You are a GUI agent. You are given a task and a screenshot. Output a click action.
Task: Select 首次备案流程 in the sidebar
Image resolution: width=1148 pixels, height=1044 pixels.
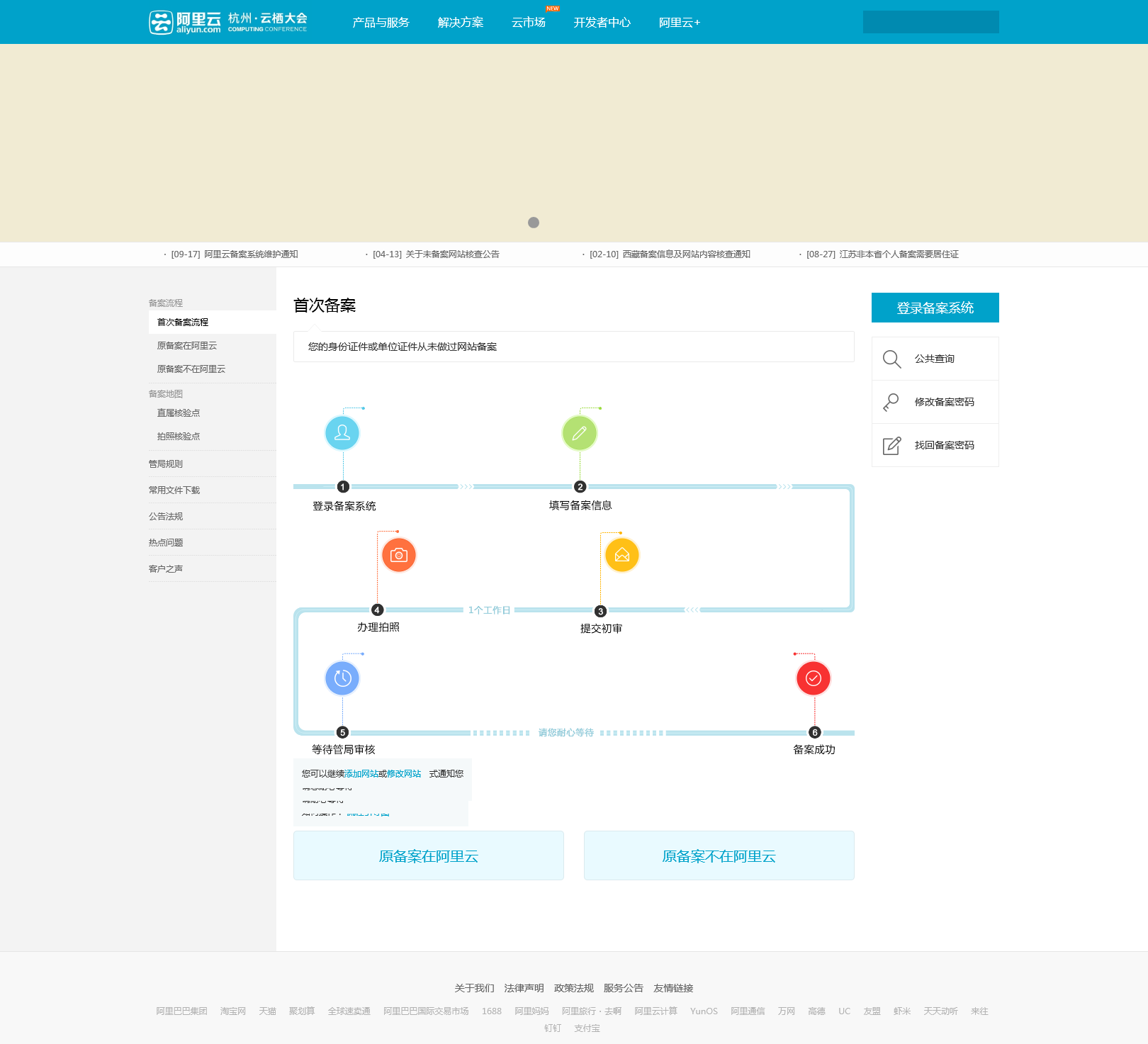213,322
